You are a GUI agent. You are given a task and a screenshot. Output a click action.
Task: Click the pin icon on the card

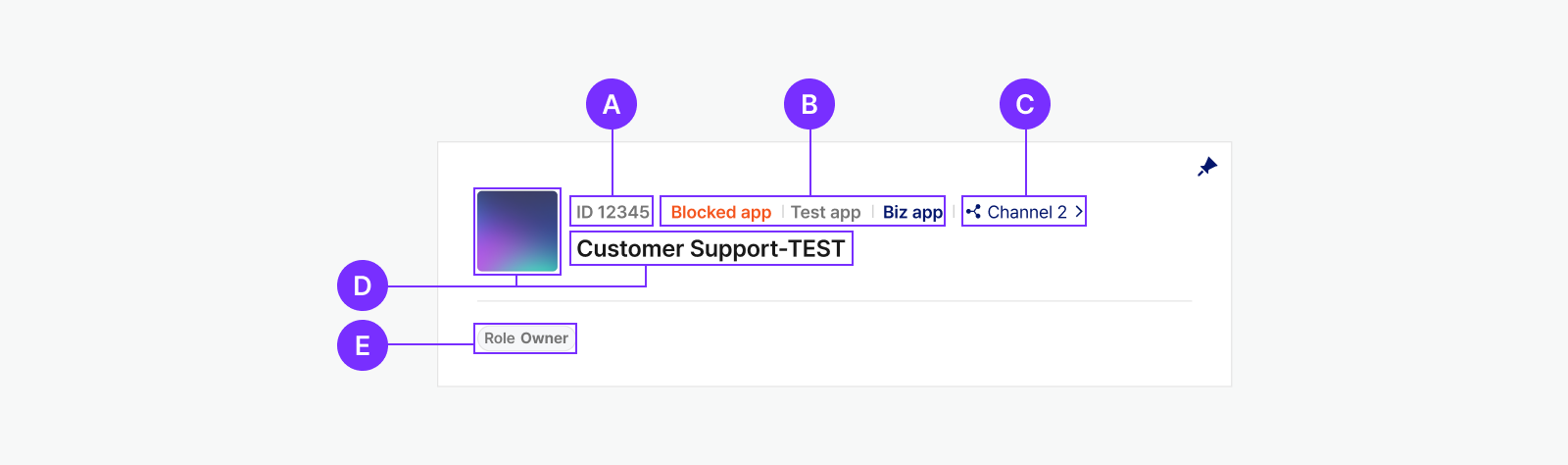click(1207, 167)
